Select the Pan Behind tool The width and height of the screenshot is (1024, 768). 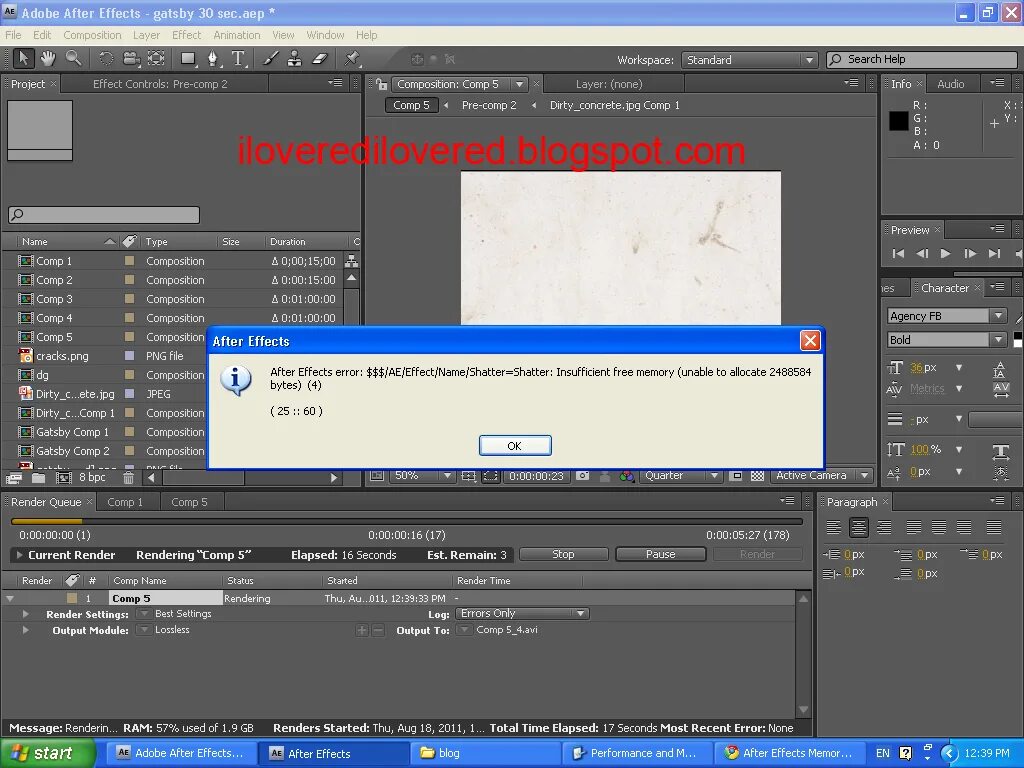(x=156, y=59)
